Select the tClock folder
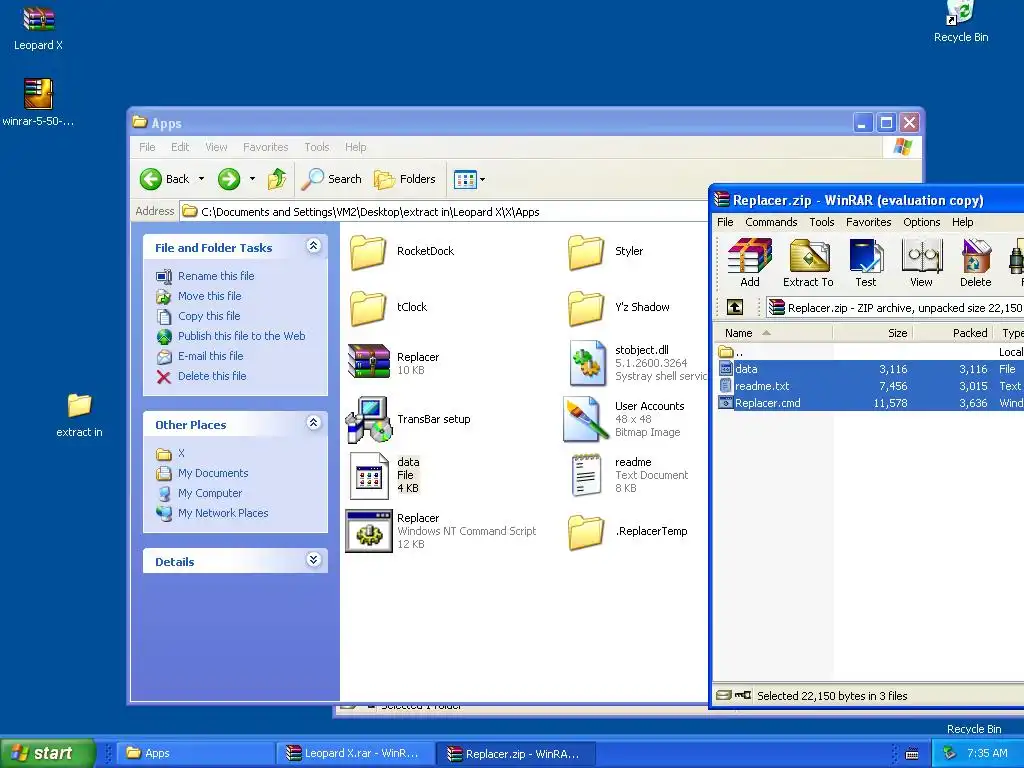This screenshot has width=1024, height=768. tap(388, 307)
